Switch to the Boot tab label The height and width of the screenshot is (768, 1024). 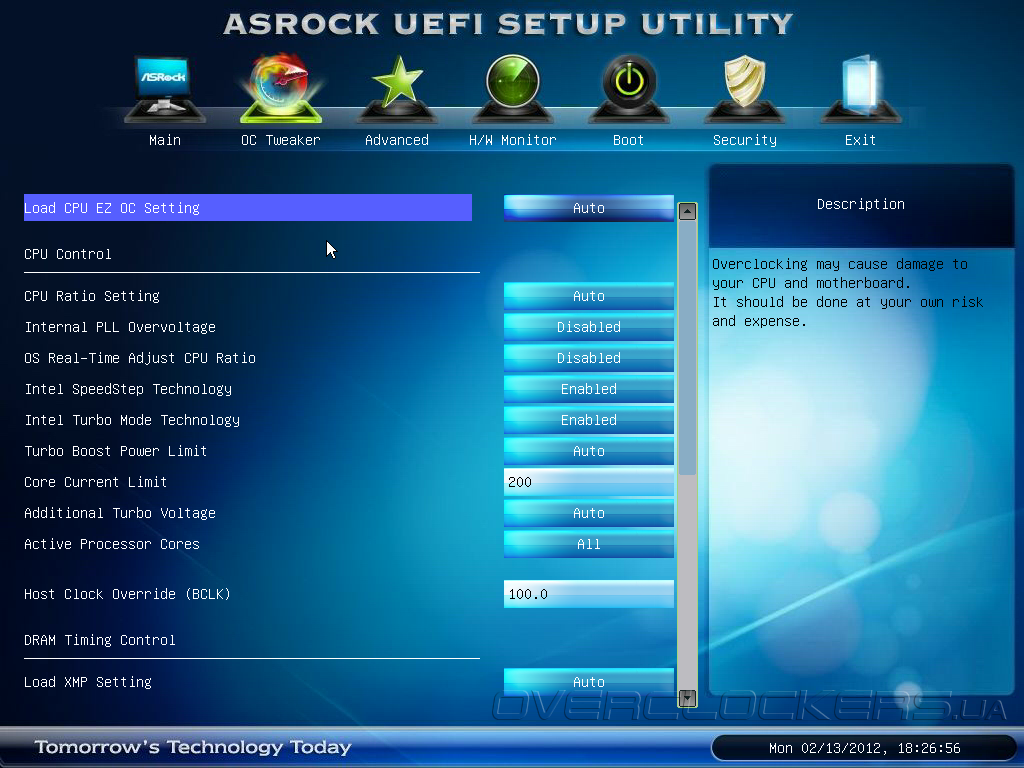coord(628,140)
